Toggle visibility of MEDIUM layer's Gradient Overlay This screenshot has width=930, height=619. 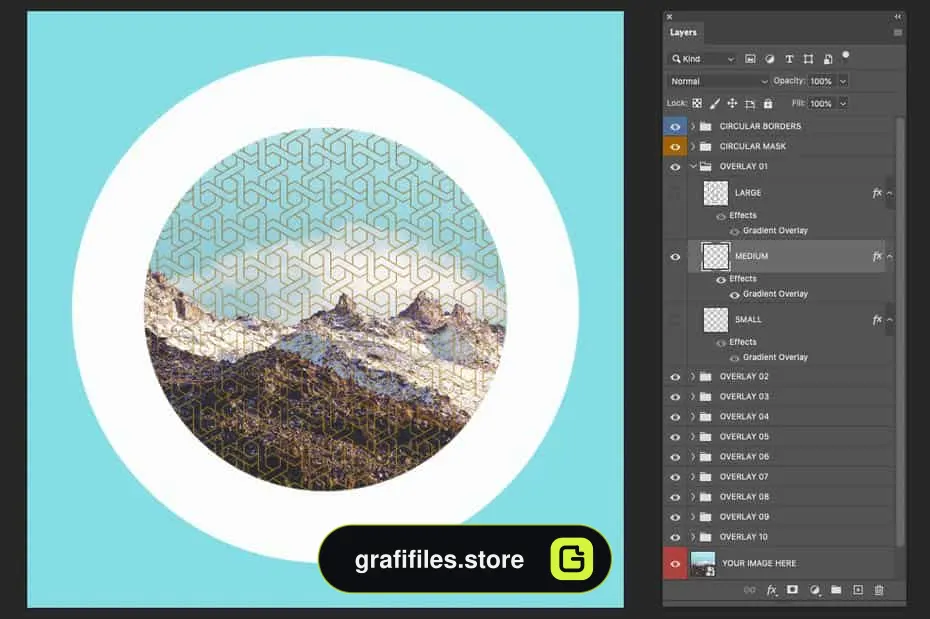tap(734, 295)
